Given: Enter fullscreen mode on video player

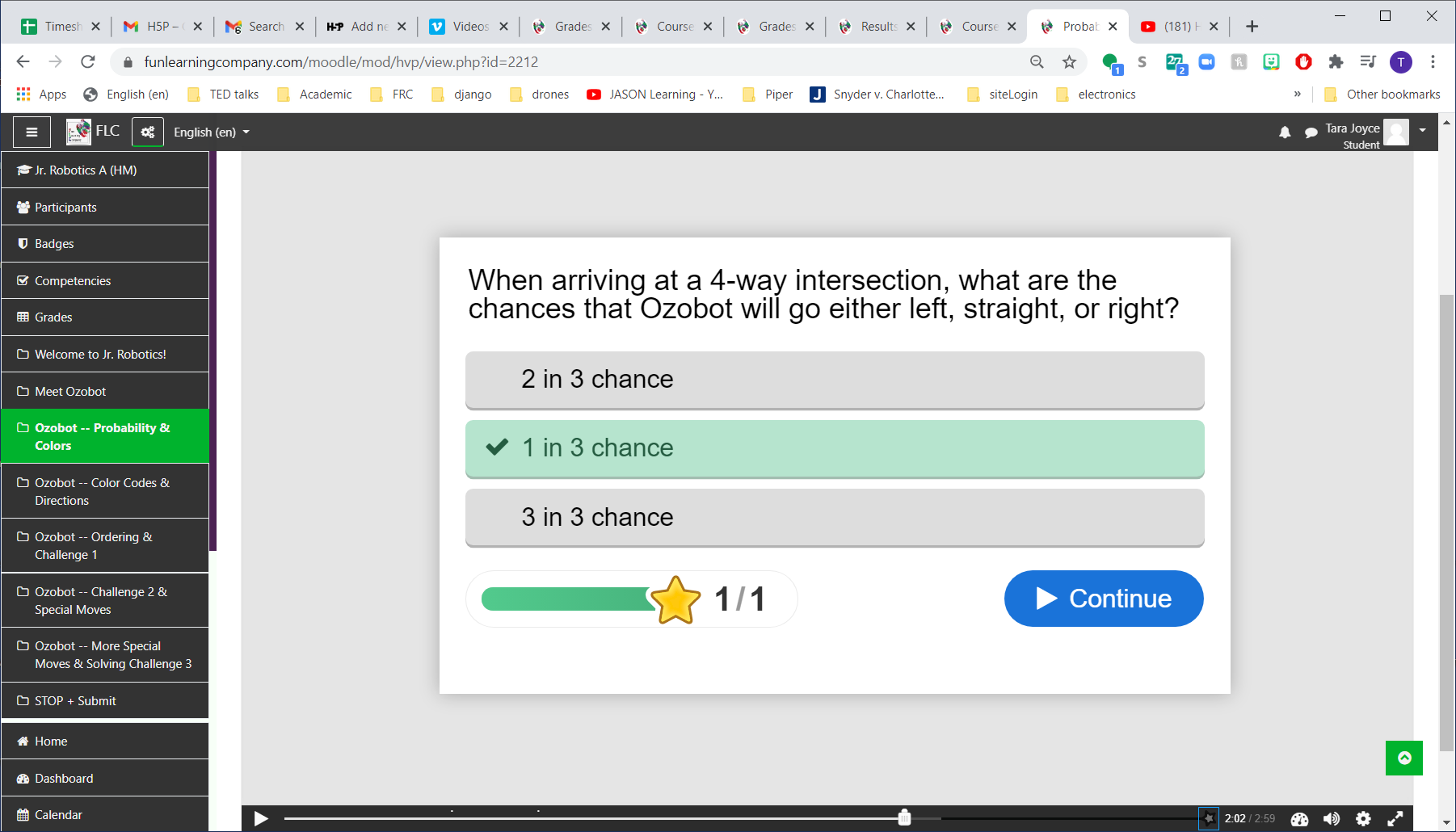Looking at the screenshot, I should tap(1395, 818).
